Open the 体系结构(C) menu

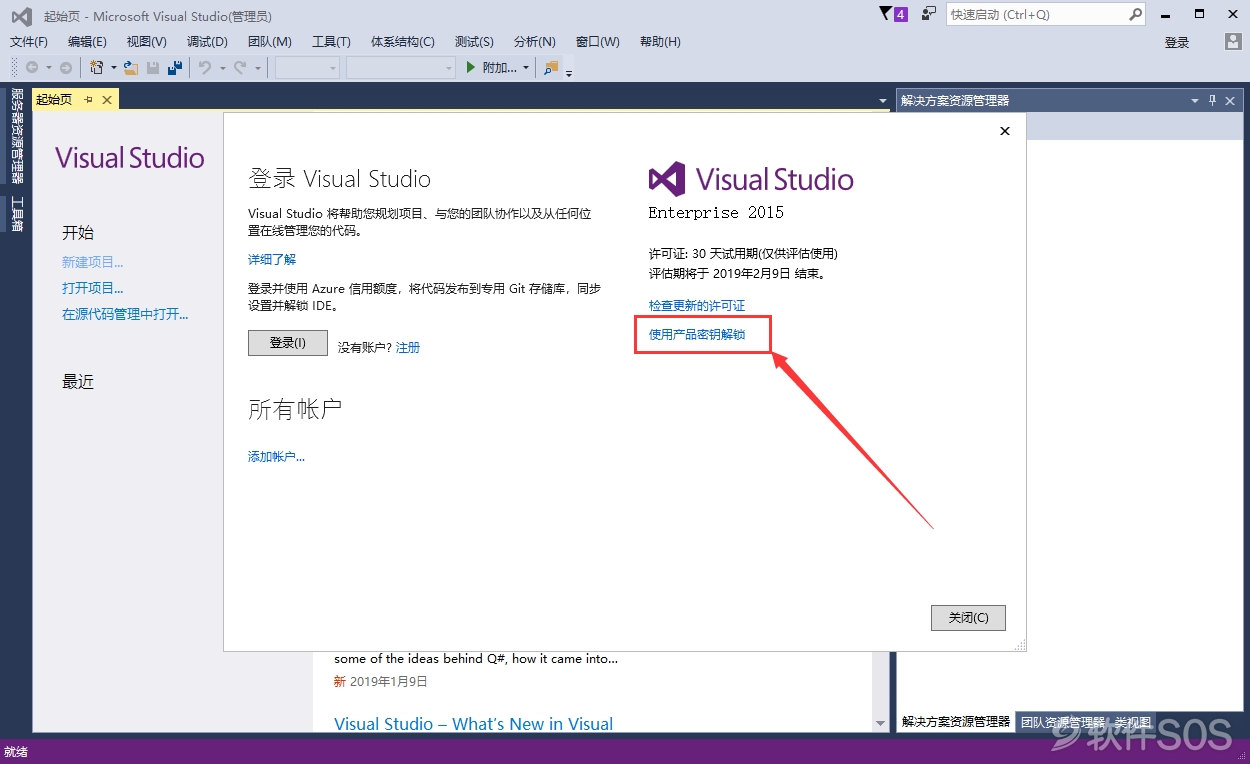tap(403, 42)
